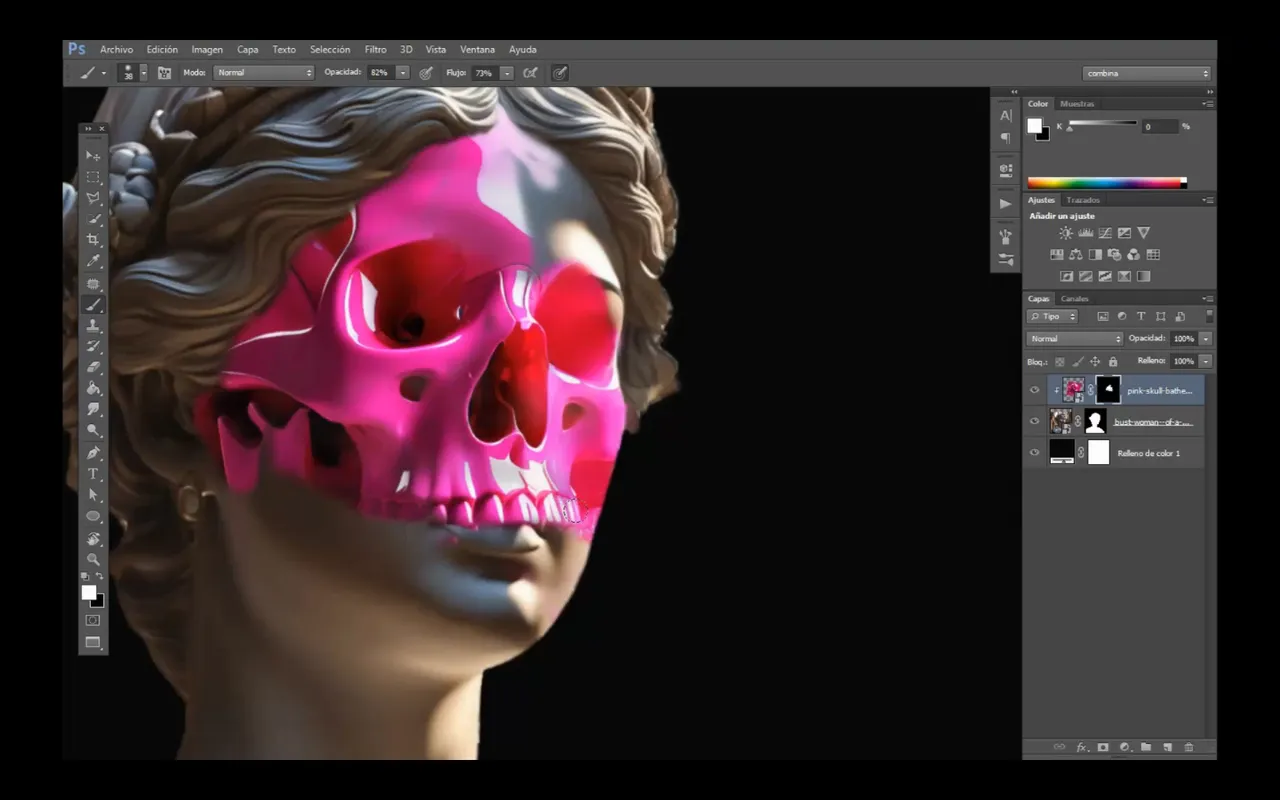Hide the pink-skull layer
The width and height of the screenshot is (1280, 800).
pos(1035,390)
